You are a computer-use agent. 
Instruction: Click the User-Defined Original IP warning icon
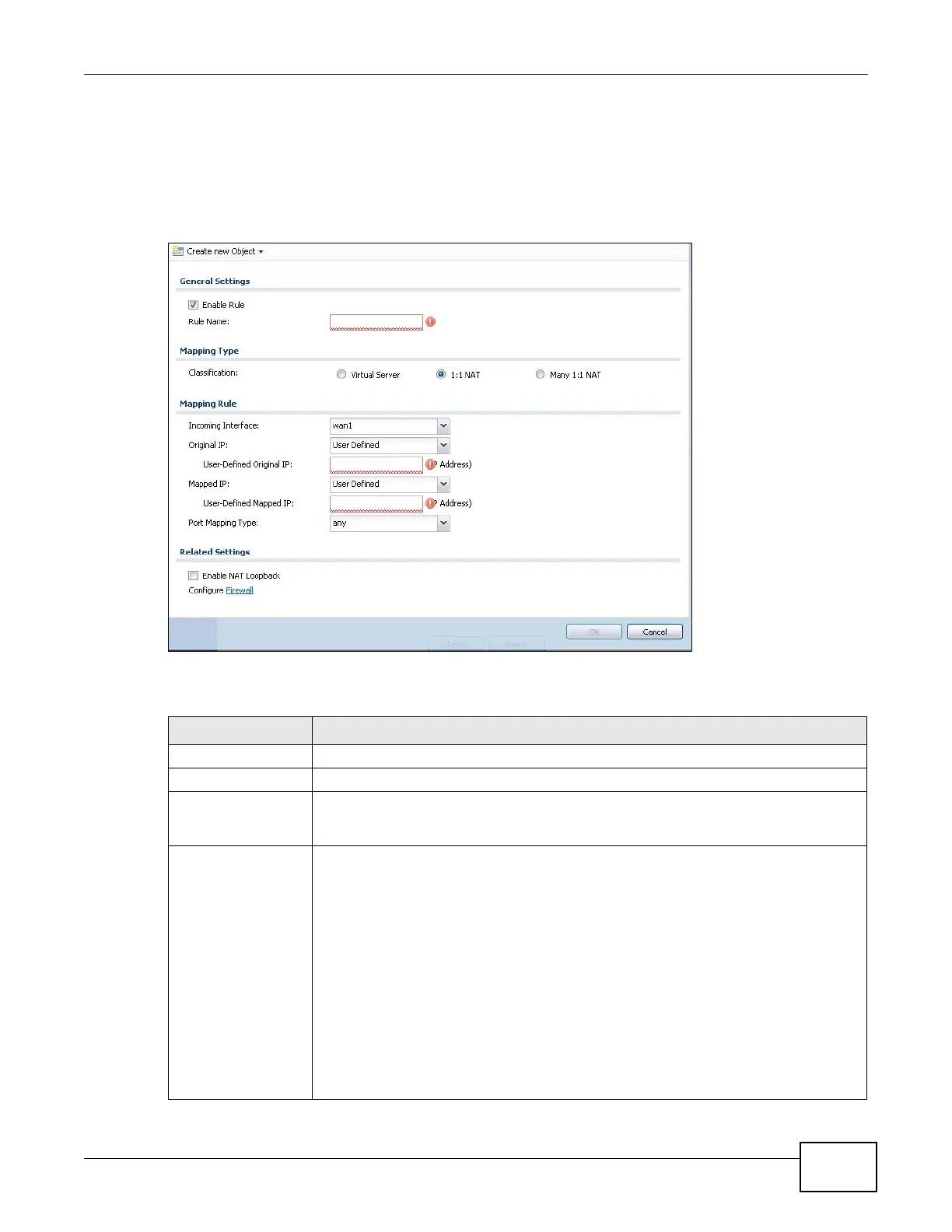pyautogui.click(x=430, y=464)
